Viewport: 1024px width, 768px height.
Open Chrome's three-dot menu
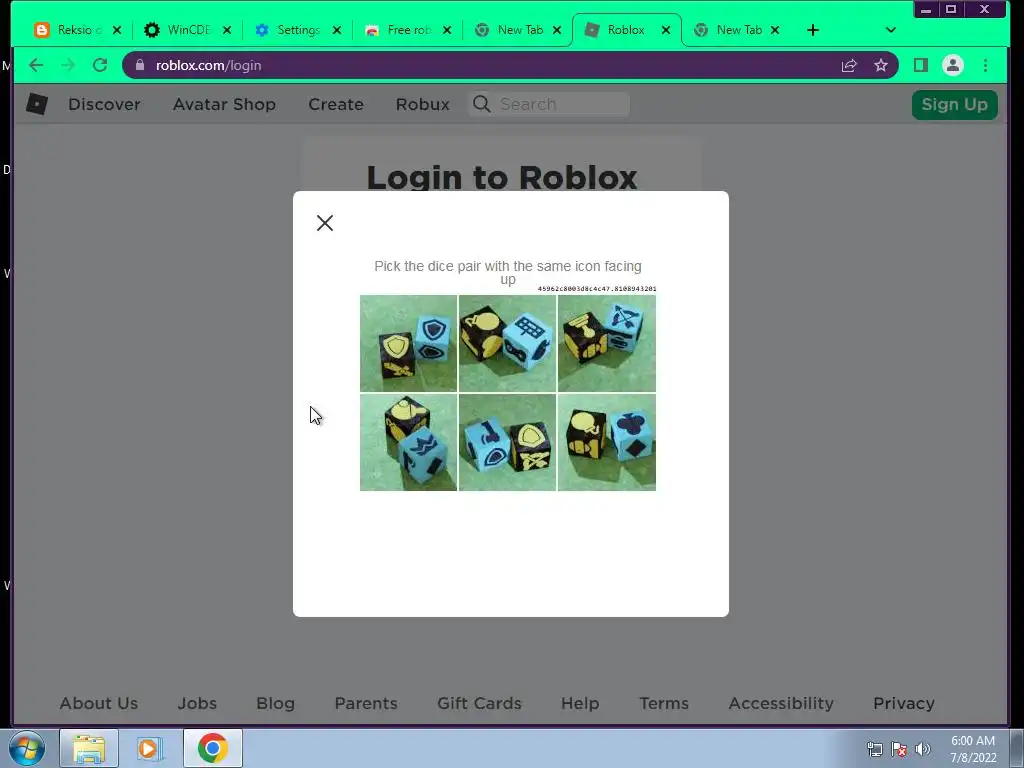pos(985,65)
